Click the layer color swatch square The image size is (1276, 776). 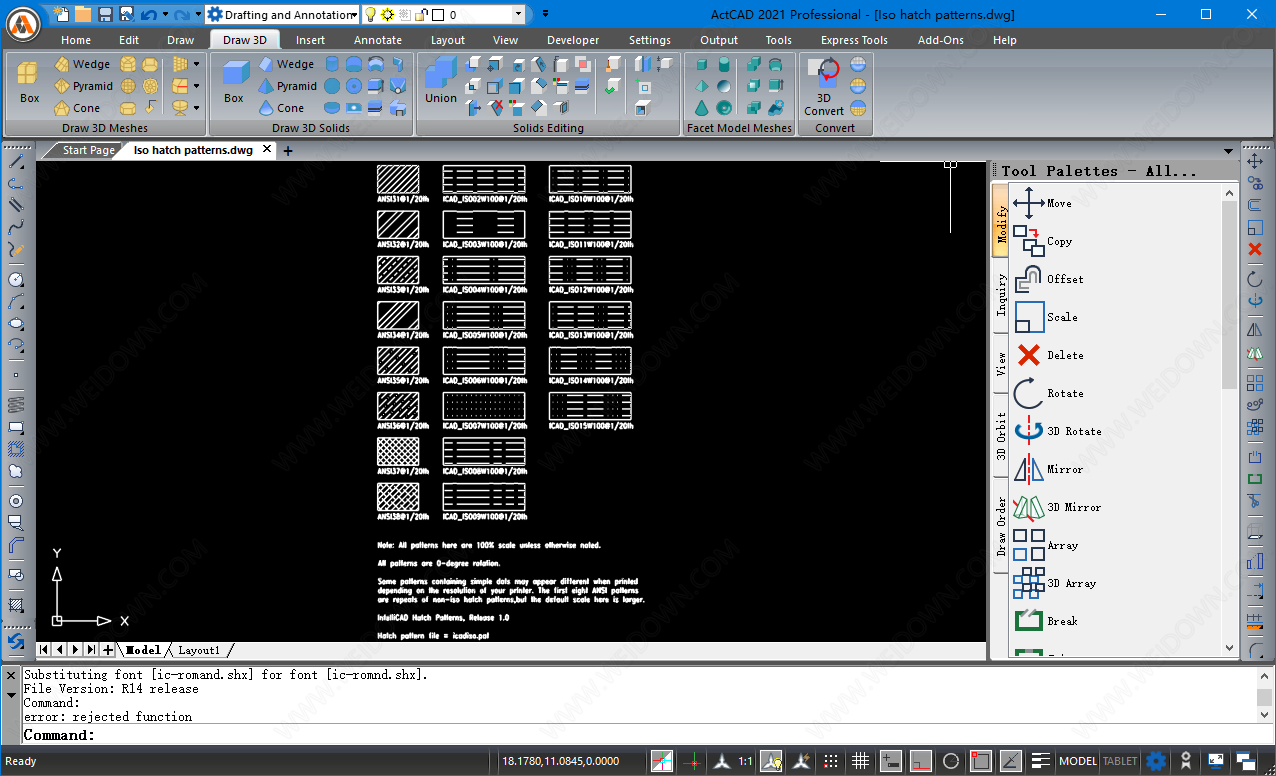[437, 15]
